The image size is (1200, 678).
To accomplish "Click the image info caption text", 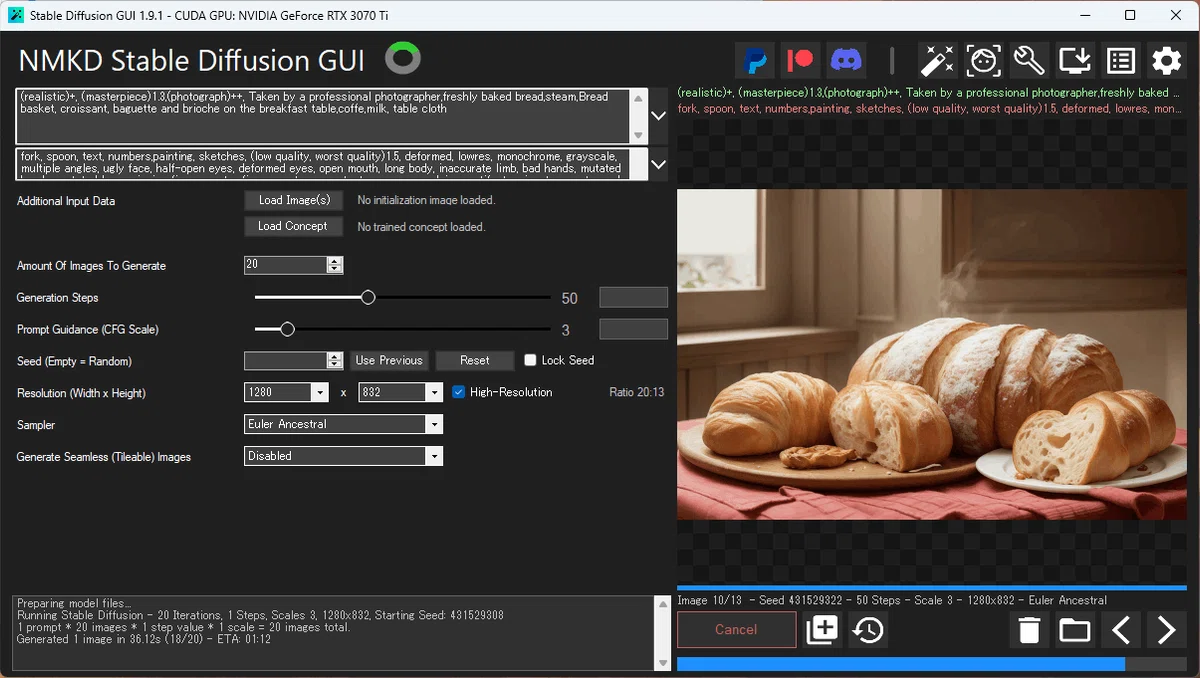I will tap(892, 600).
